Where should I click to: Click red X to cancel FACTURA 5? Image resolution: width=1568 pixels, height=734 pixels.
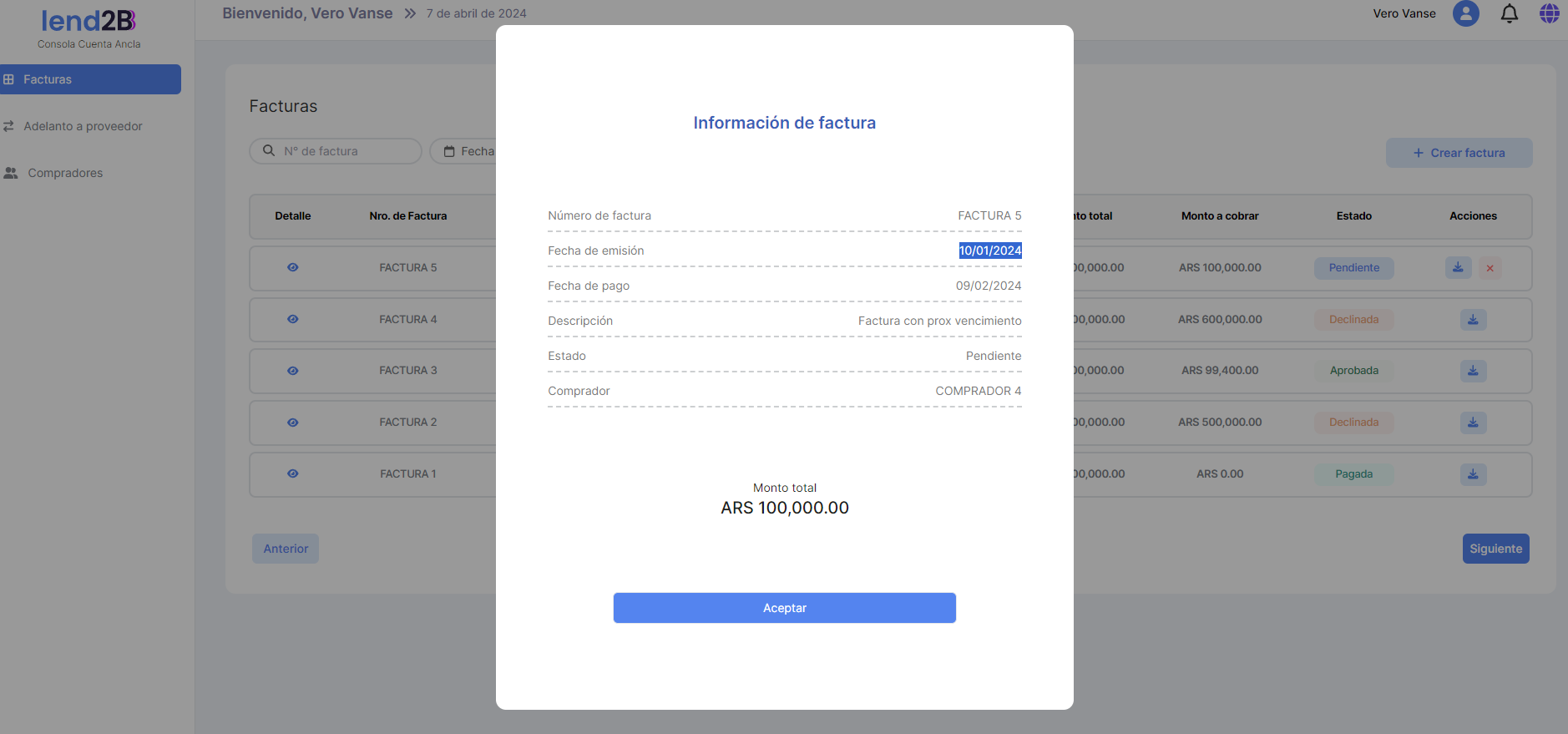coord(1490,268)
